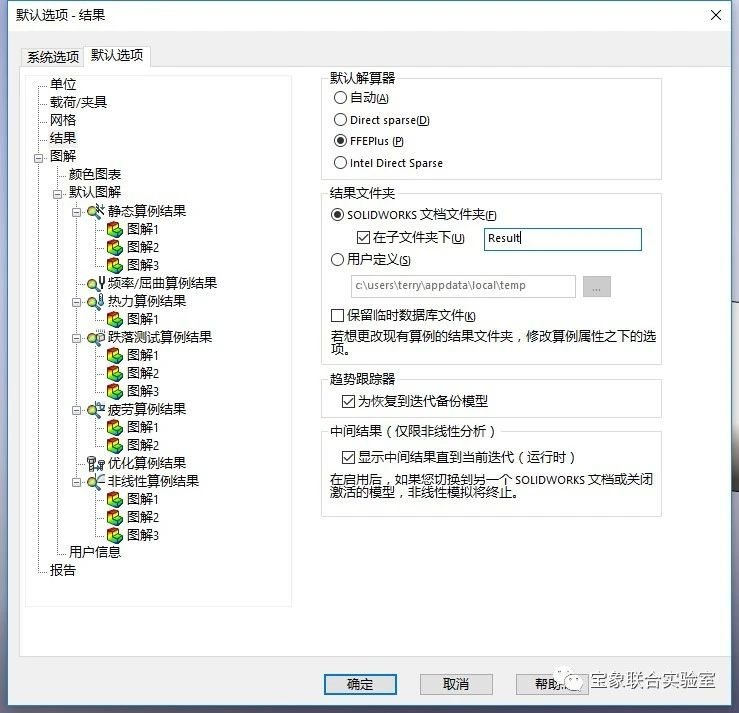This screenshot has height=713, width=739.
Task: Click plot icon of 图解2 under 非线性算例结果
Action: point(115,517)
